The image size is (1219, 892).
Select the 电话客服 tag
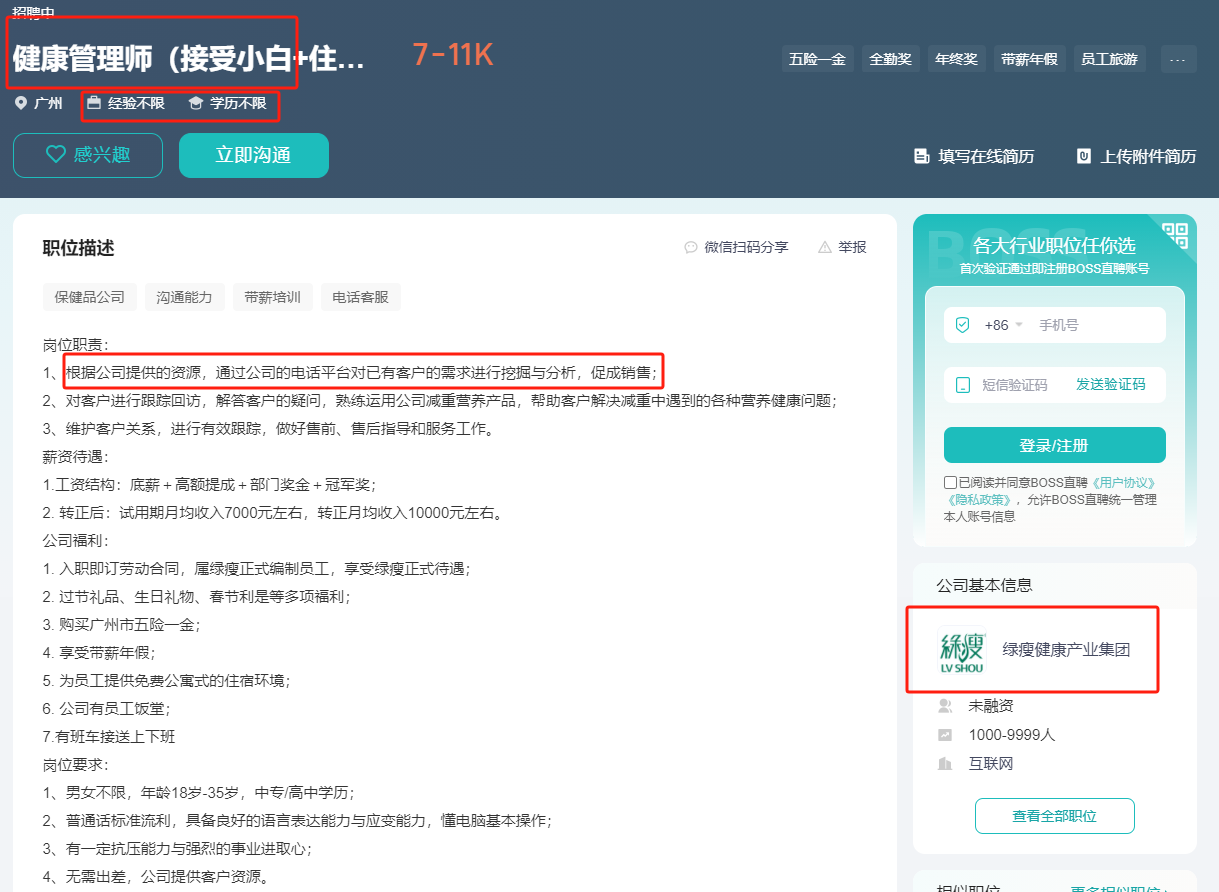click(360, 297)
